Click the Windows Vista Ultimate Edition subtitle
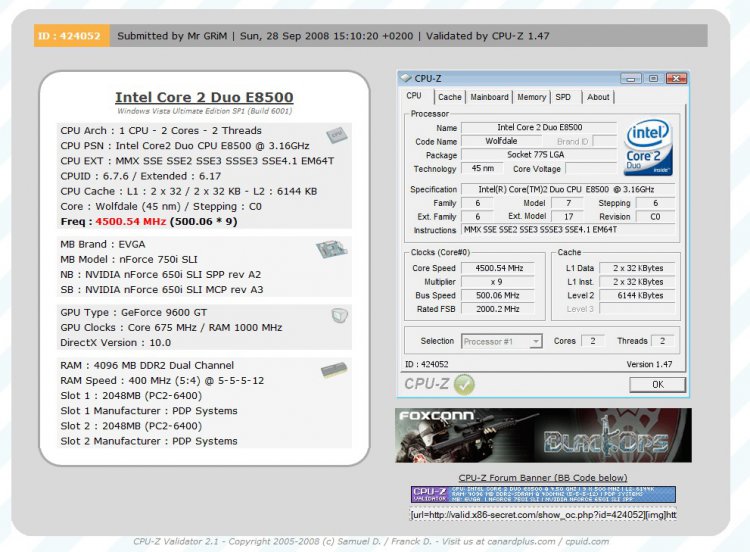 (x=204, y=111)
